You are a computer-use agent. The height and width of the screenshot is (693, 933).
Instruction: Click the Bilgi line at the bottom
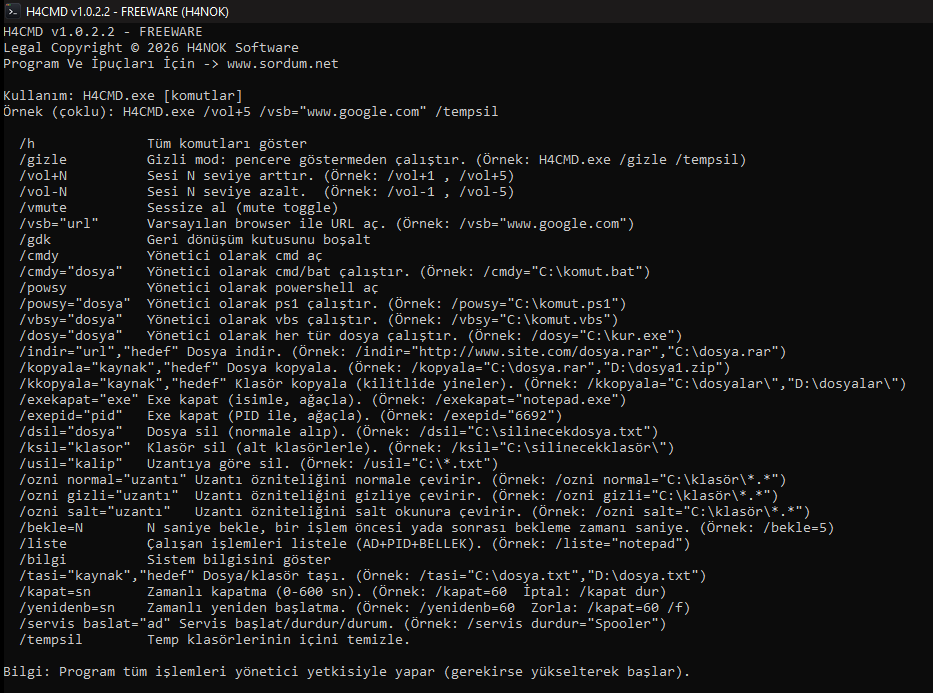pyautogui.click(x=346, y=672)
